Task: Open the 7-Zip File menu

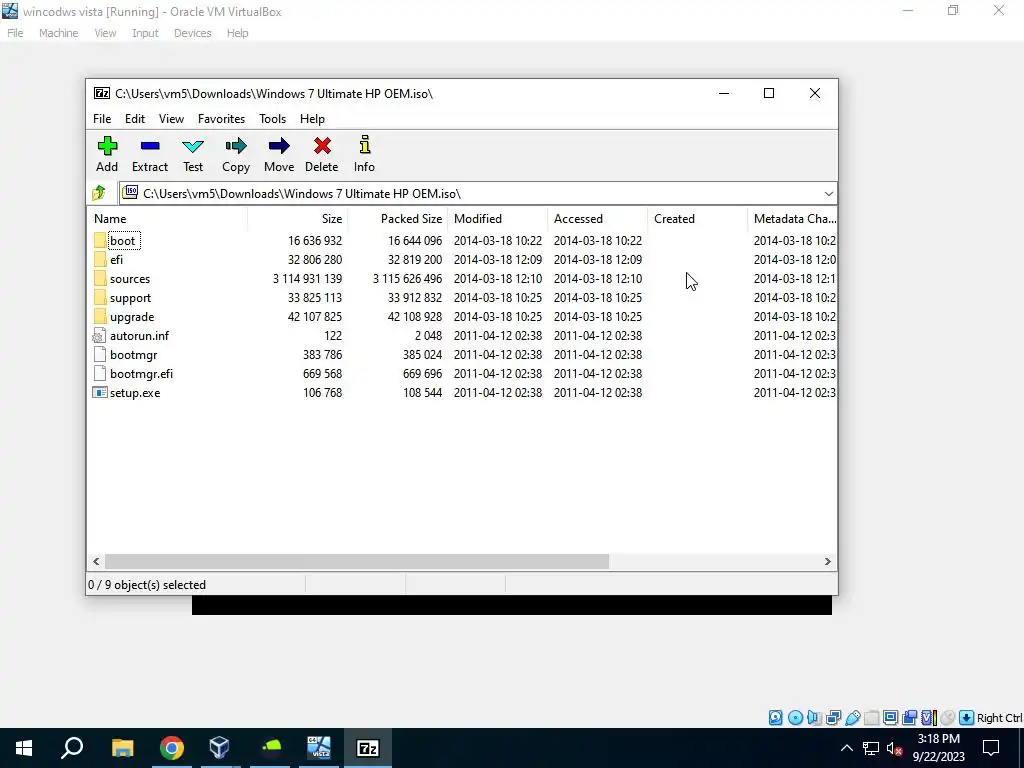Action: coord(102,119)
